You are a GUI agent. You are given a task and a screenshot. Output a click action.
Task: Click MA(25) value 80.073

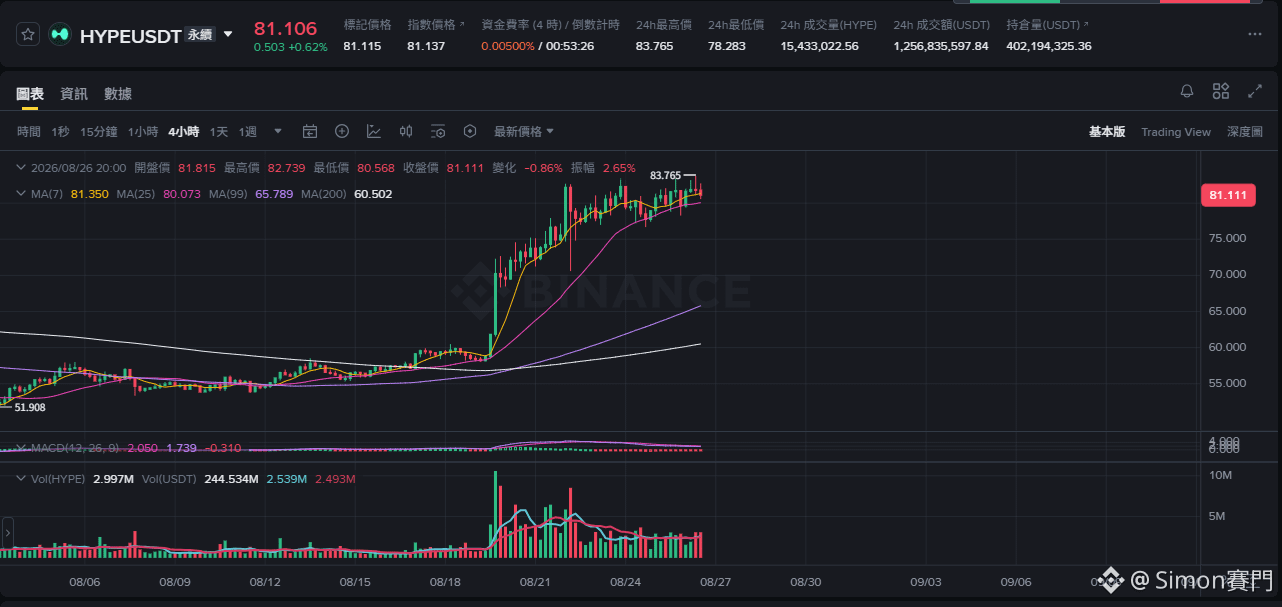point(182,194)
